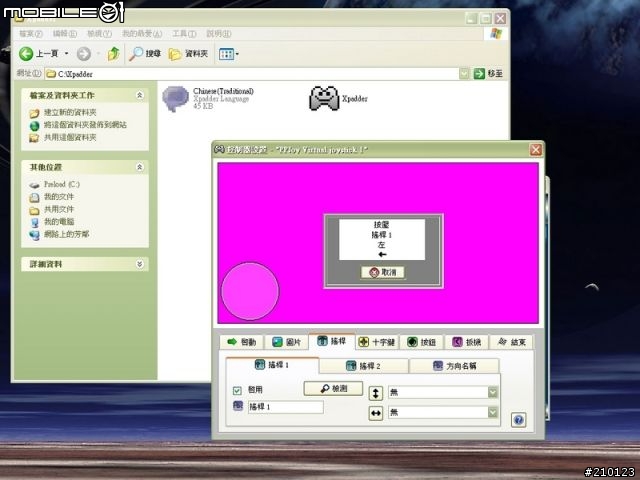The image size is (640, 480).
Task: Close the controller settings dialog
Action: [536, 150]
